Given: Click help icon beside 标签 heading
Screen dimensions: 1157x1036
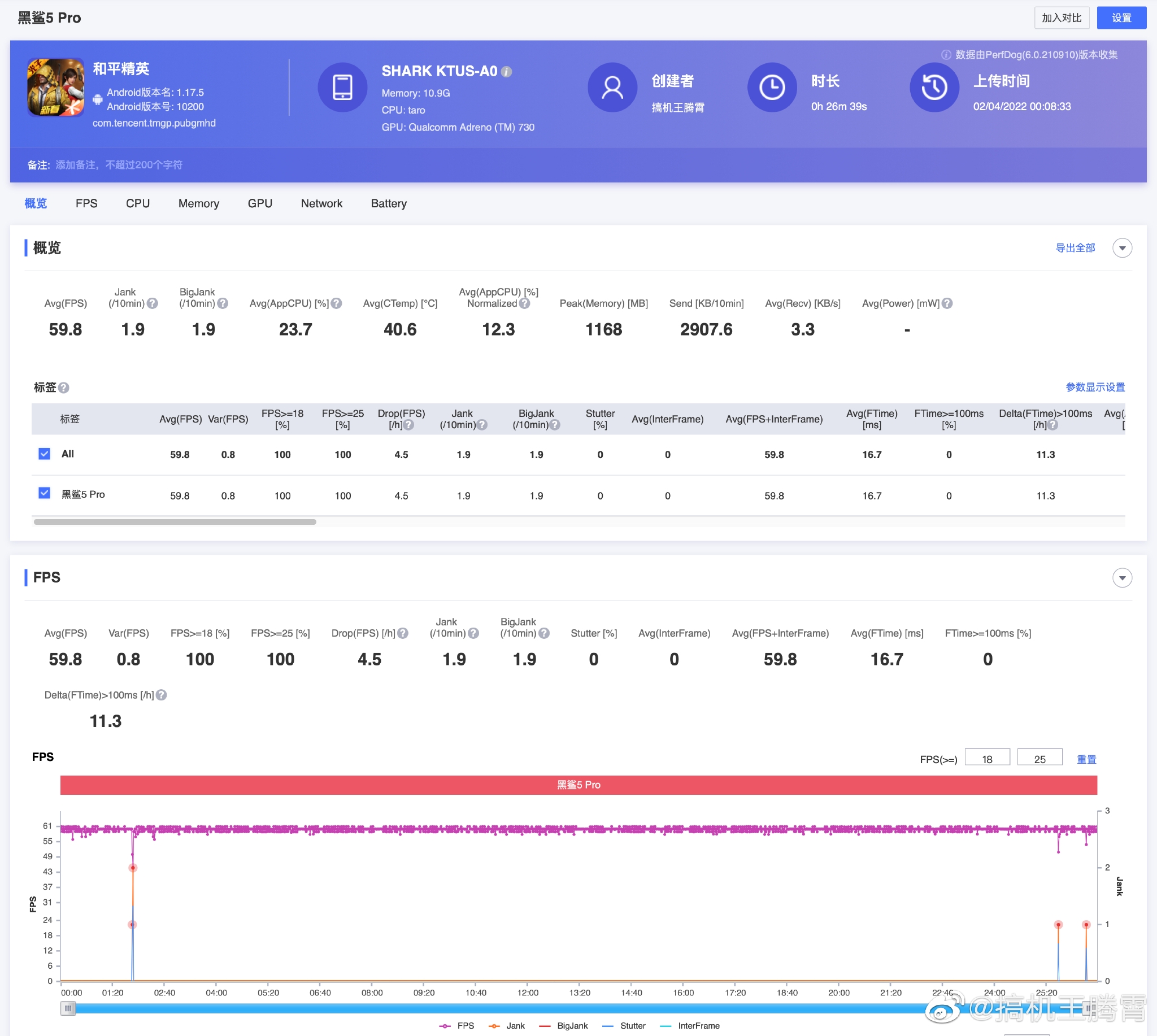Looking at the screenshot, I should [64, 388].
